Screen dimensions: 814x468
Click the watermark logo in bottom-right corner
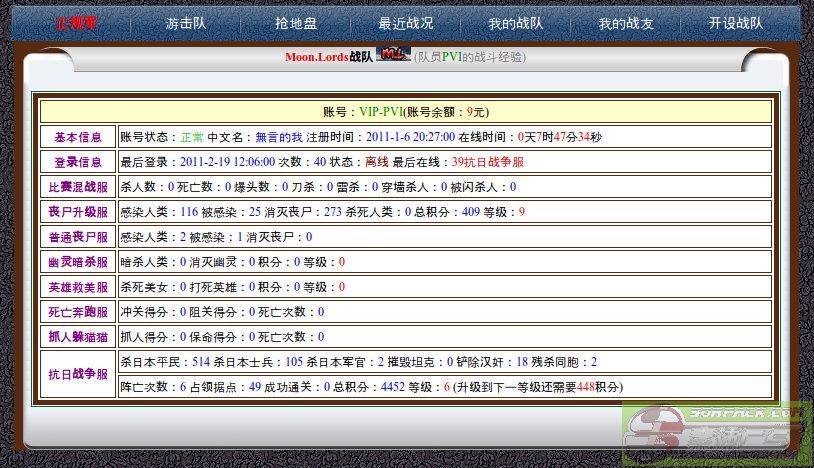[718, 434]
